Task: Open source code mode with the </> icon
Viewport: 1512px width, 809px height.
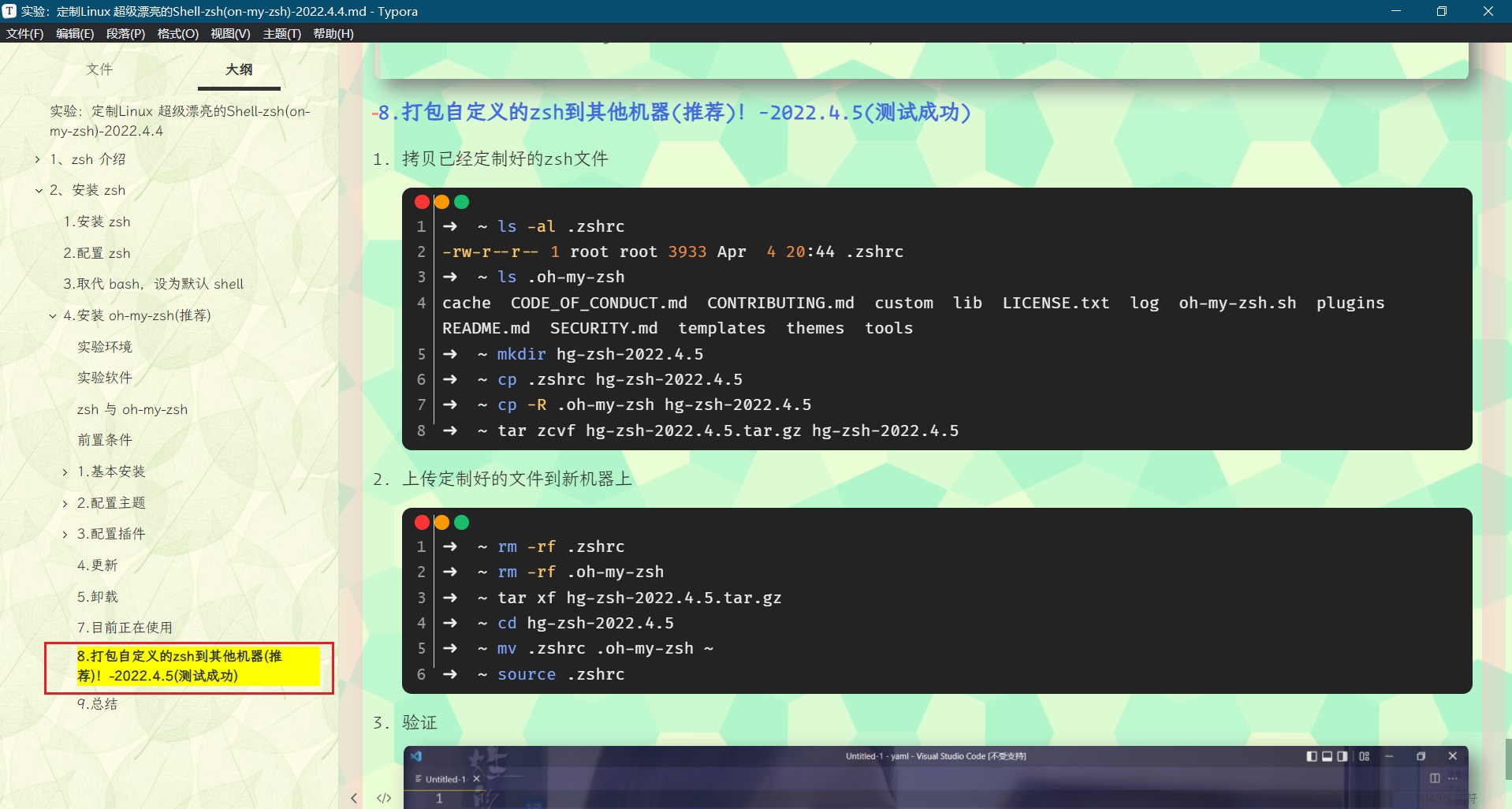Action: 384,798
